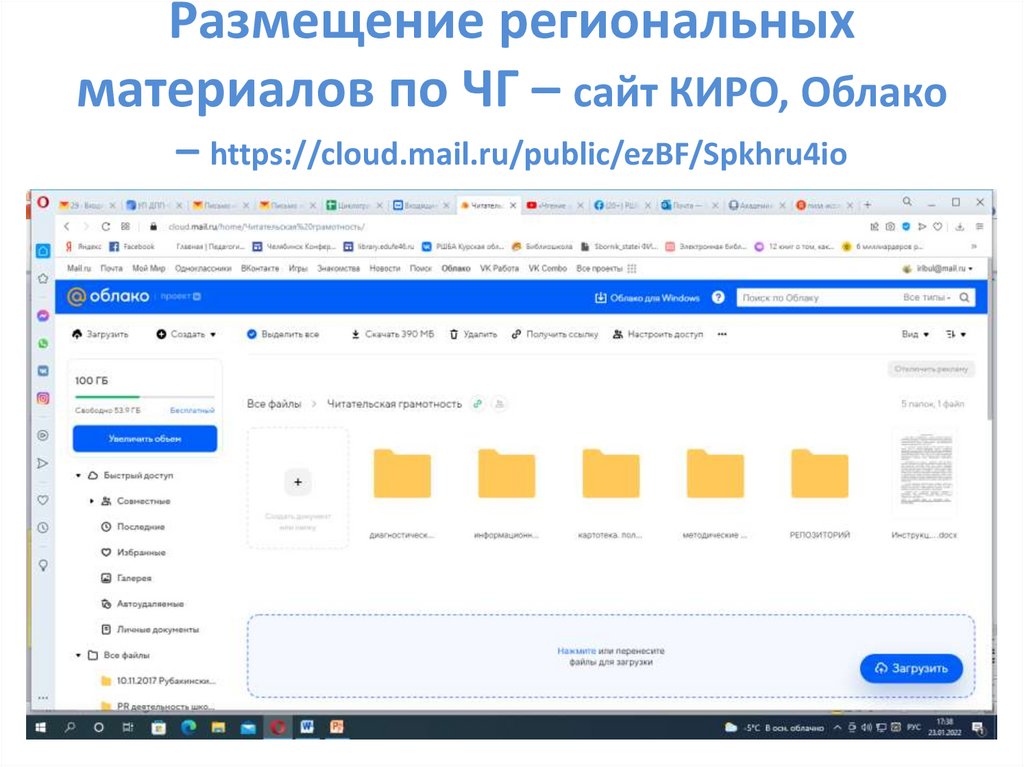Click the public link icon beside Читательская грамотность
Image resolution: width=1024 pixels, height=767 pixels.
[x=478, y=404]
